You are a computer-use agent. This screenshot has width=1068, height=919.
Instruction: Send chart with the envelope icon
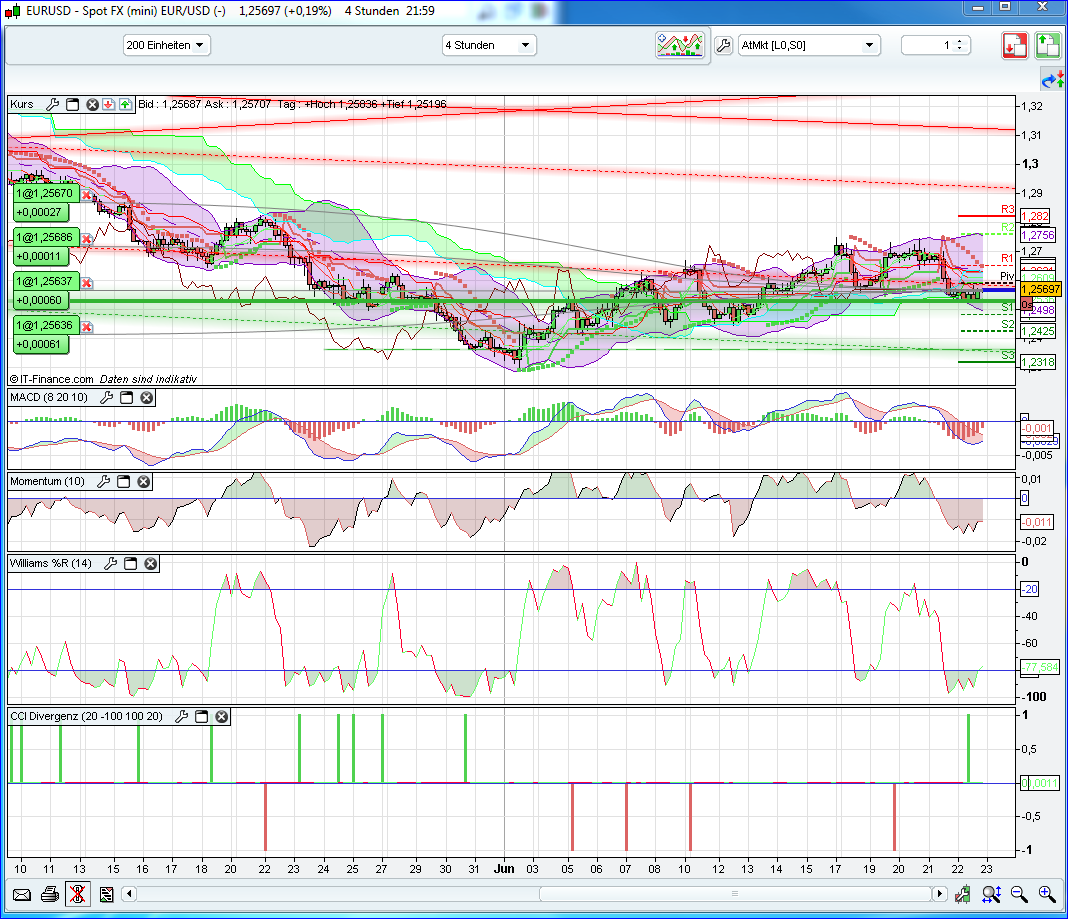[x=21, y=894]
